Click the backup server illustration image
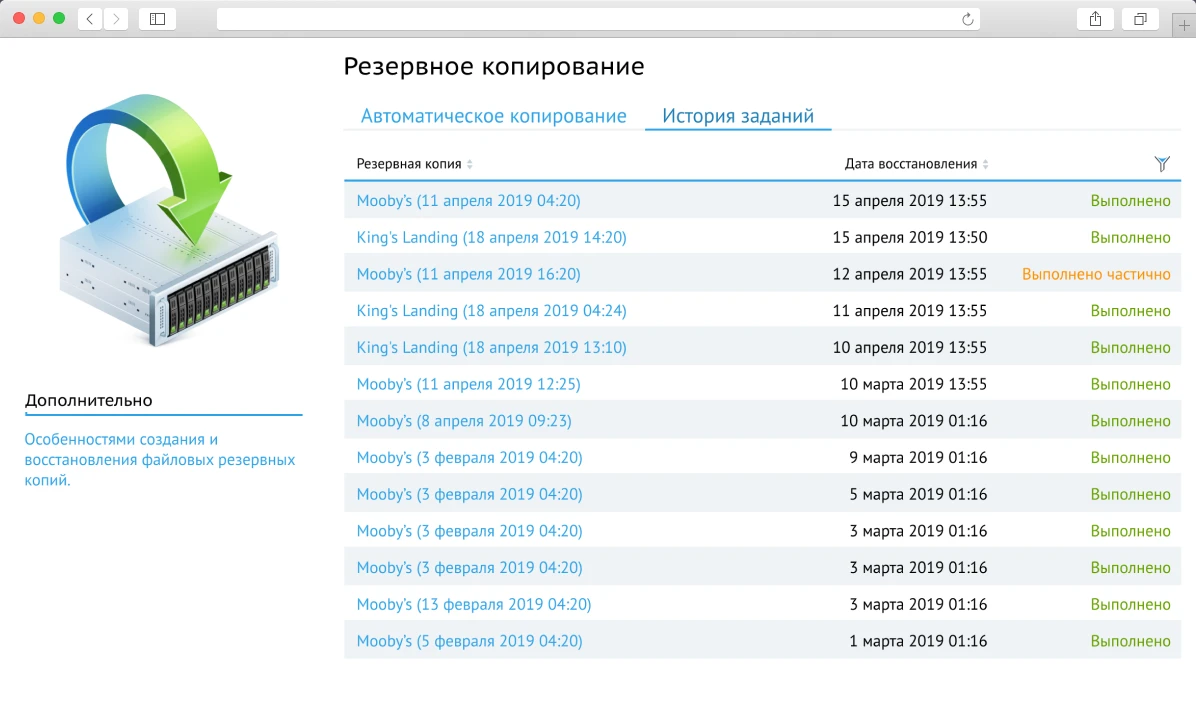 pyautogui.click(x=166, y=220)
